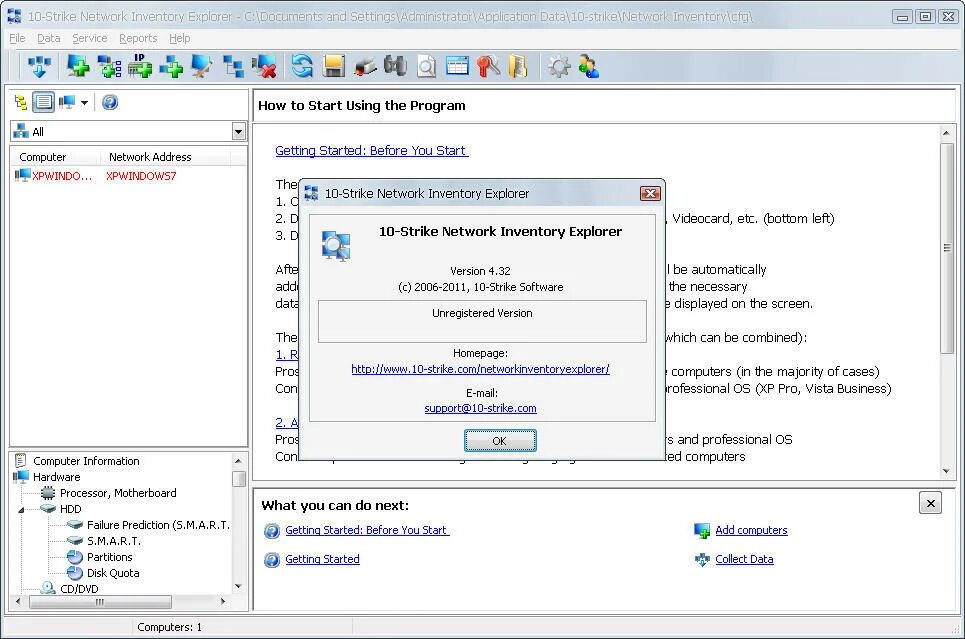Screen dimensions: 965x639
Task: Click the binoculars search toolbar icon
Action: [x=395, y=66]
